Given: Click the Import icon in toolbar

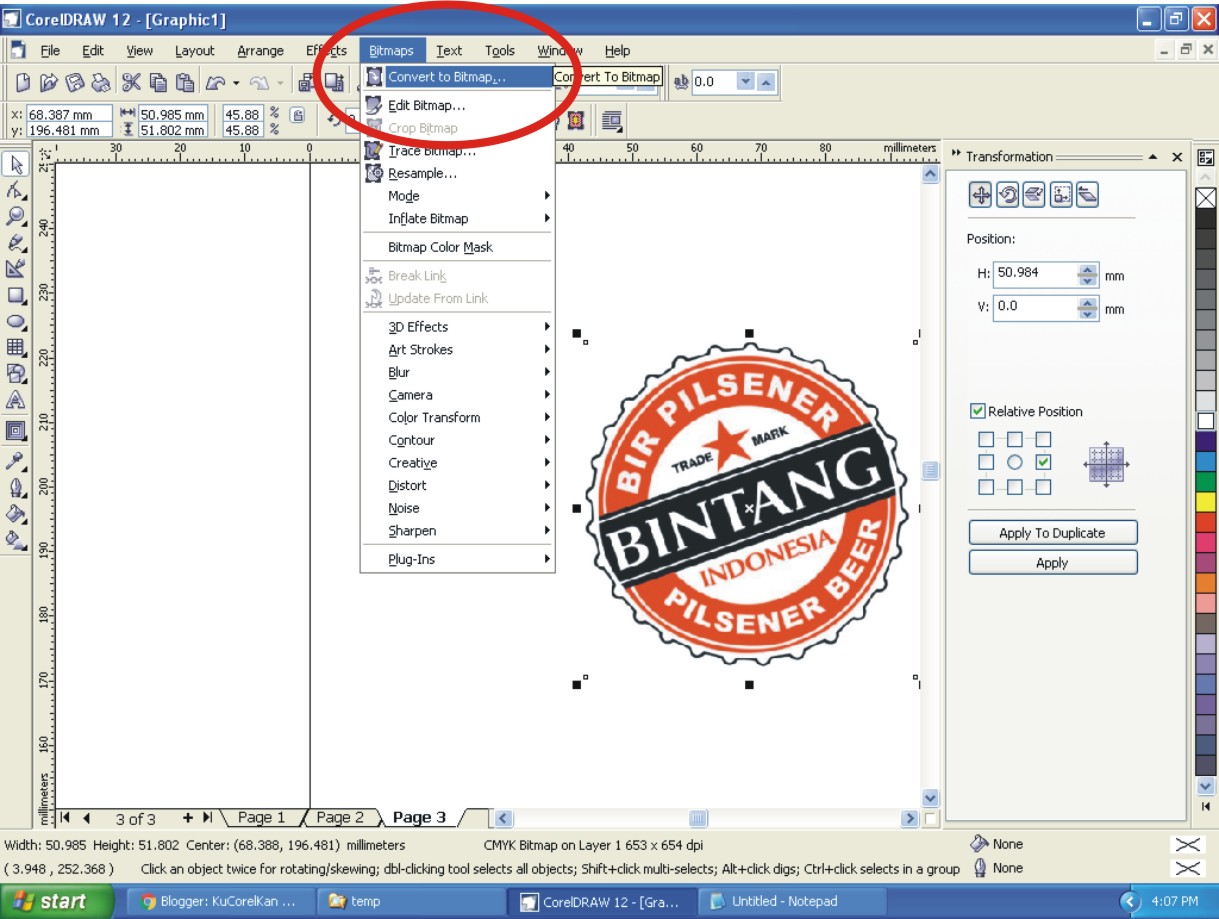Looking at the screenshot, I should tap(308, 83).
